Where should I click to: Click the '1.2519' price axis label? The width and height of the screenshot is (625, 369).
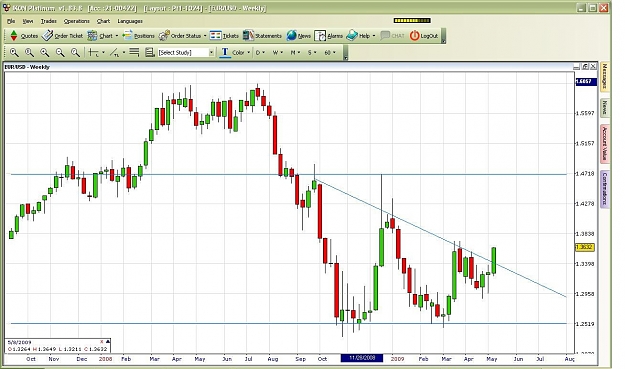(x=585, y=324)
